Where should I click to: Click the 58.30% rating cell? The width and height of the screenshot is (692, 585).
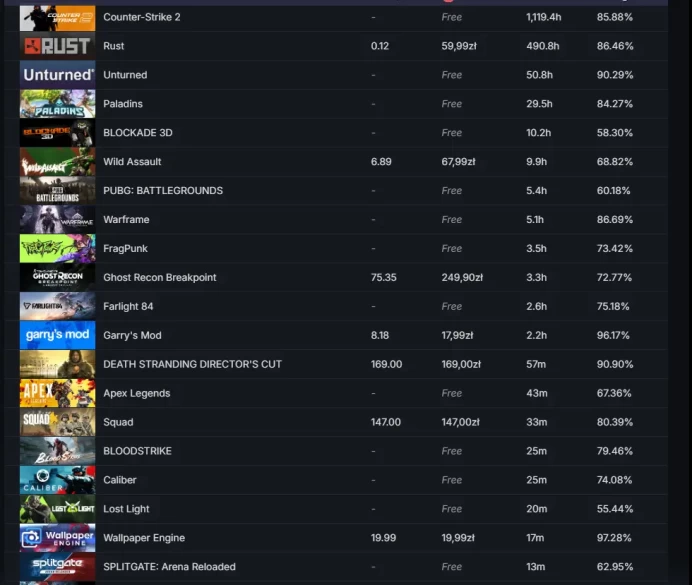point(615,133)
